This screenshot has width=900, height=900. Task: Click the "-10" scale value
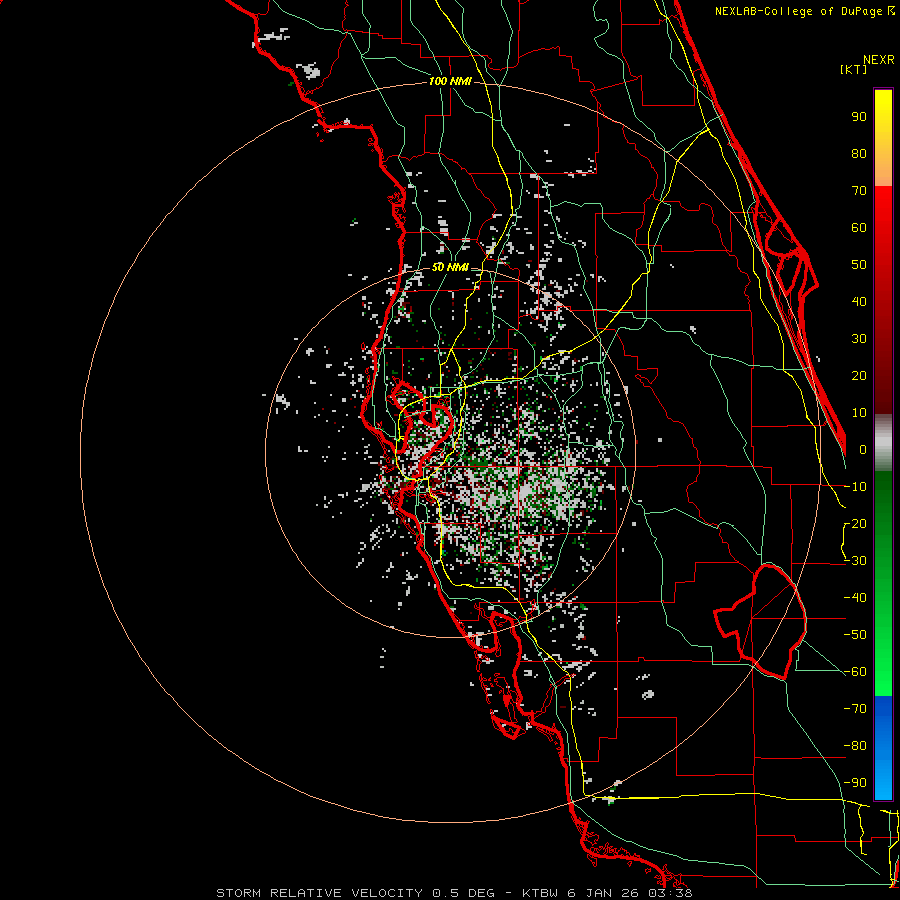[855, 487]
